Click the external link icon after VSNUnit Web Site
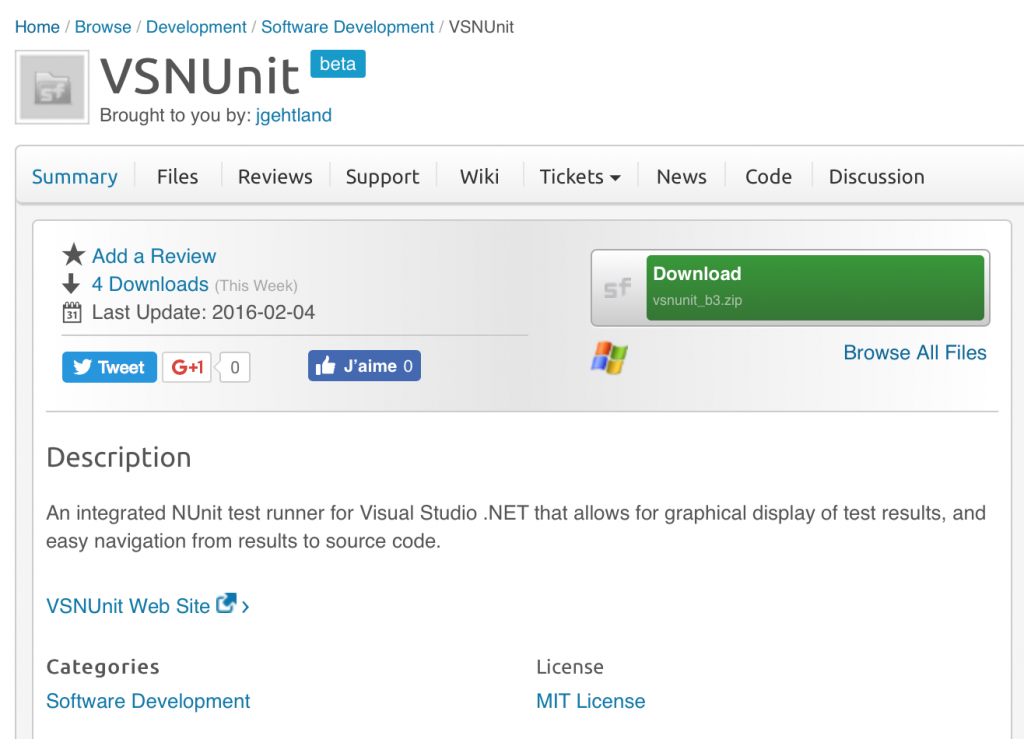This screenshot has width=1024, height=739. click(x=226, y=603)
